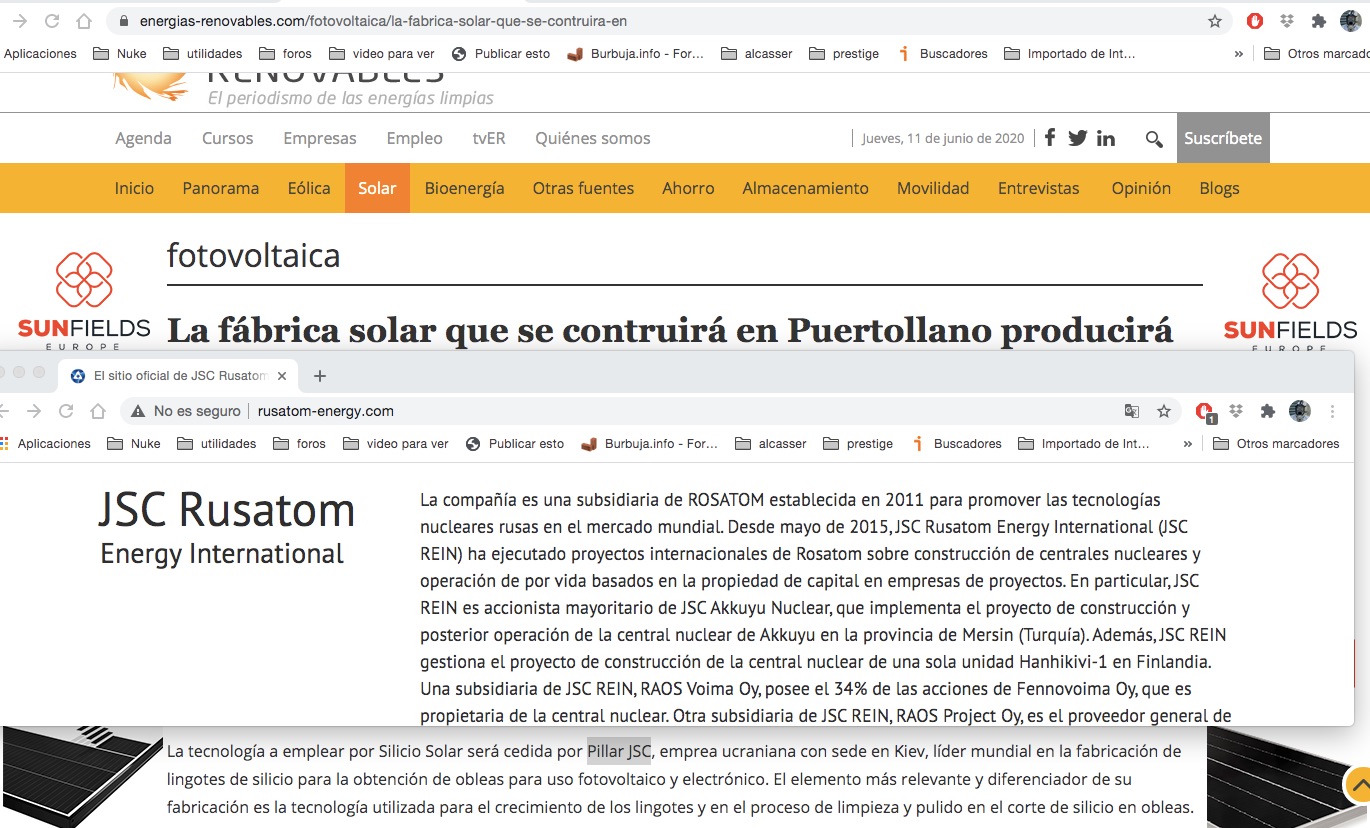The image size is (1370, 828).
Task: Follow the 'Pillar JSC' link in the article
Action: click(618, 750)
